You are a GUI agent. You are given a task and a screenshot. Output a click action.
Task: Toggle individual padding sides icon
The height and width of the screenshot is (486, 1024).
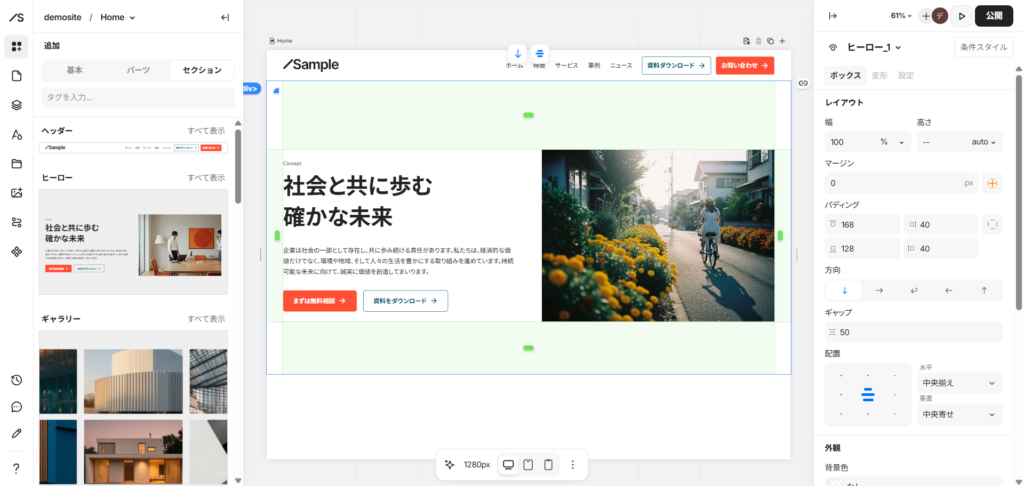coord(993,225)
